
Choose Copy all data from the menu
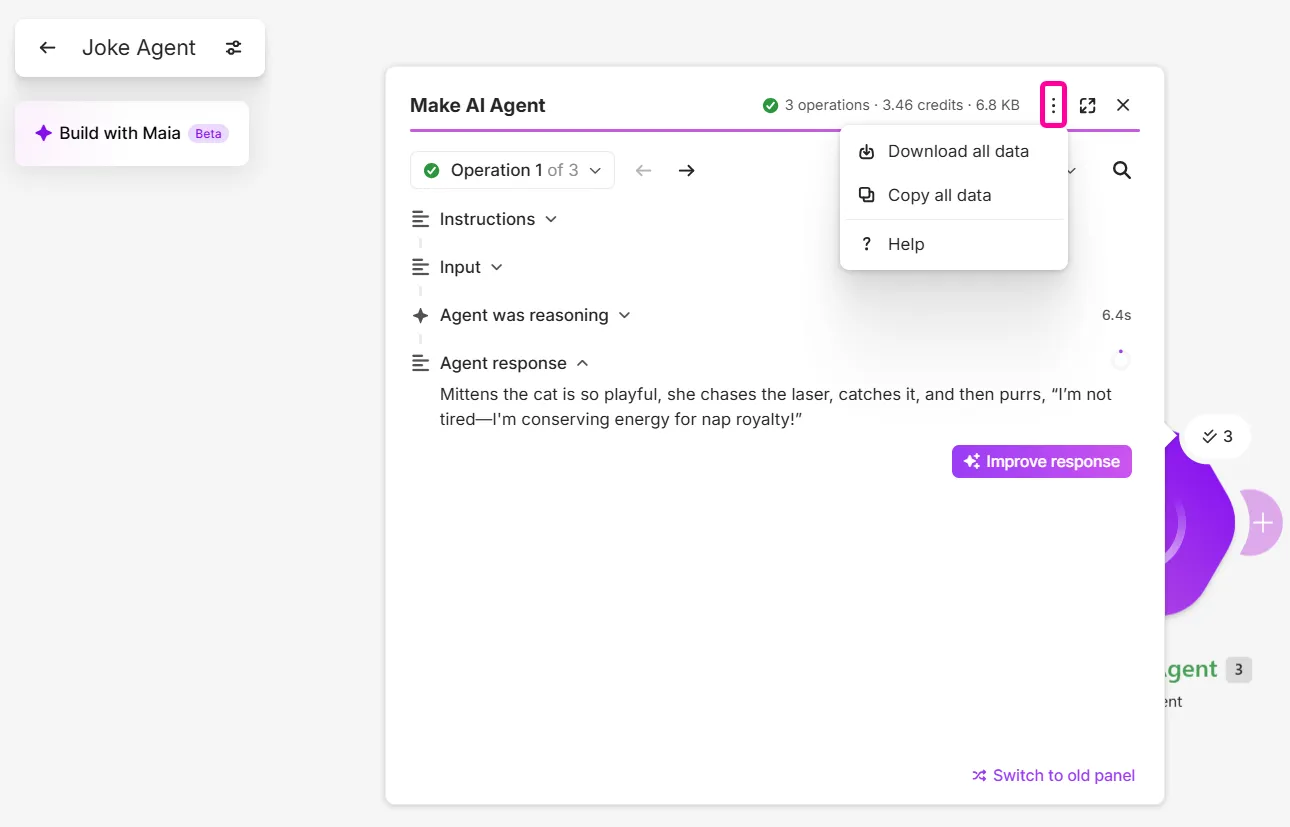[954, 196]
